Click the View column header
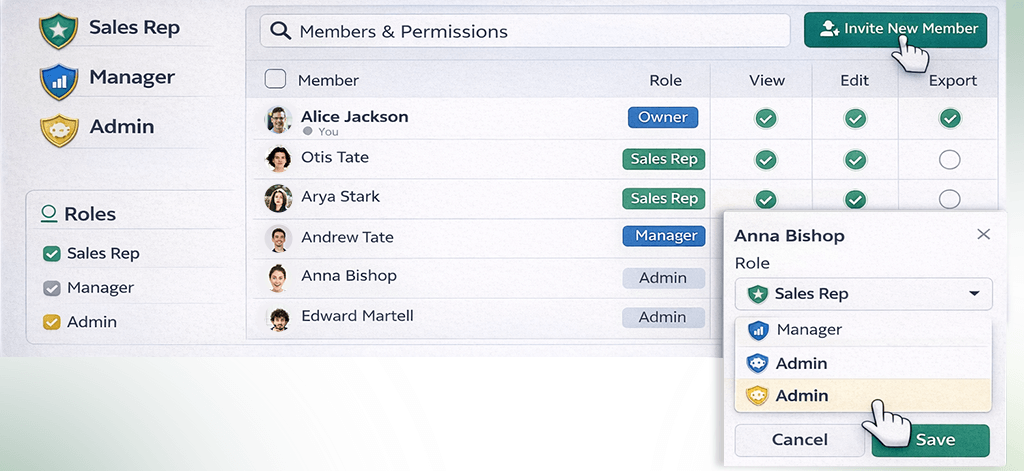This screenshot has height=471, width=1024. click(767, 81)
